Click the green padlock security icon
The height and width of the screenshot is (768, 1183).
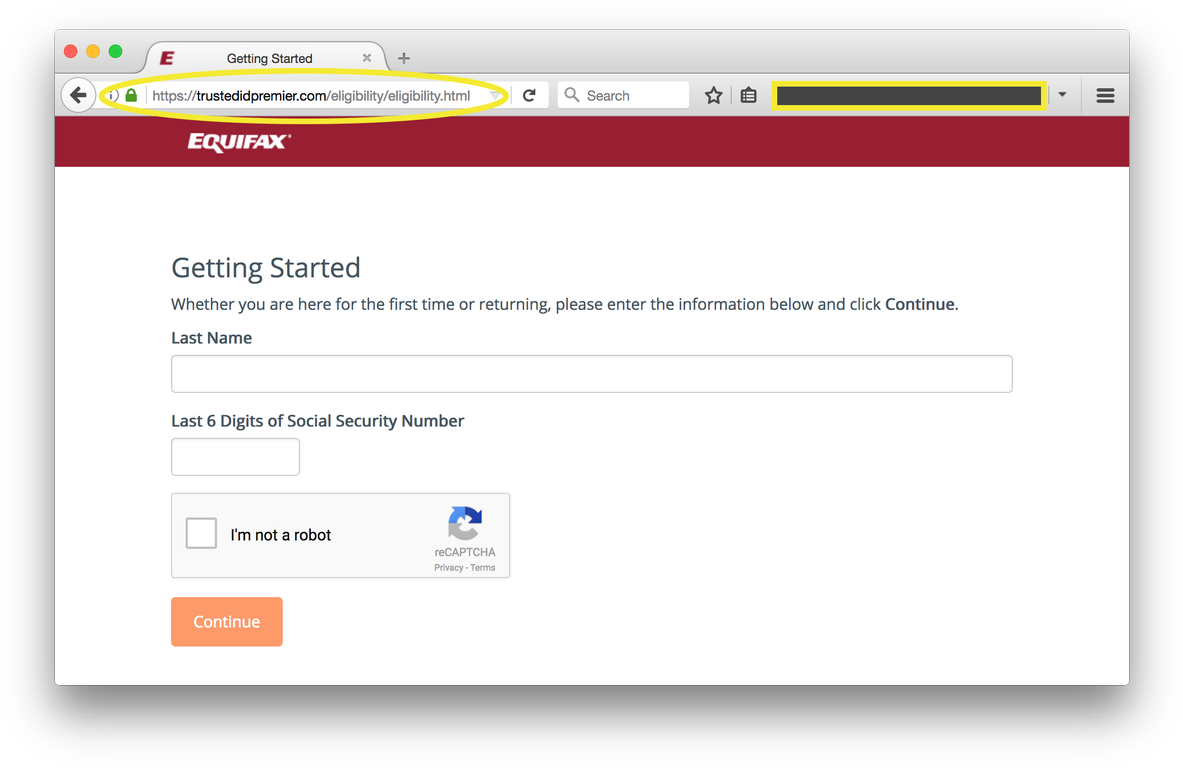point(131,96)
